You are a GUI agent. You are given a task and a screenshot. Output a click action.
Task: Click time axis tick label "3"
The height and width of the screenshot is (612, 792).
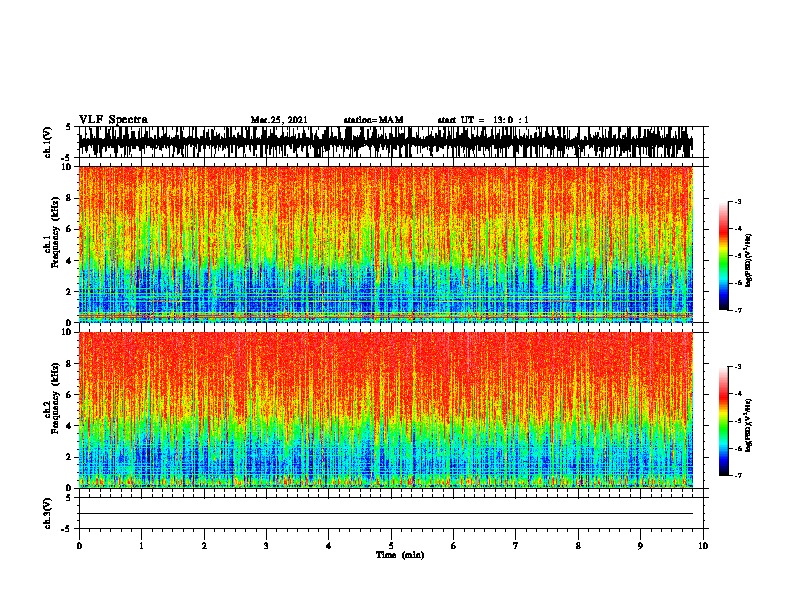click(266, 546)
